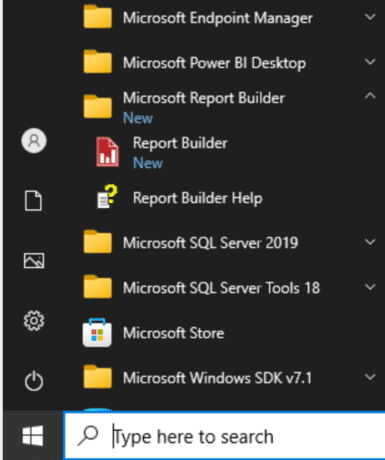Expand the Microsoft Power BI Desktop chevron
The image size is (385, 460).
click(370, 62)
